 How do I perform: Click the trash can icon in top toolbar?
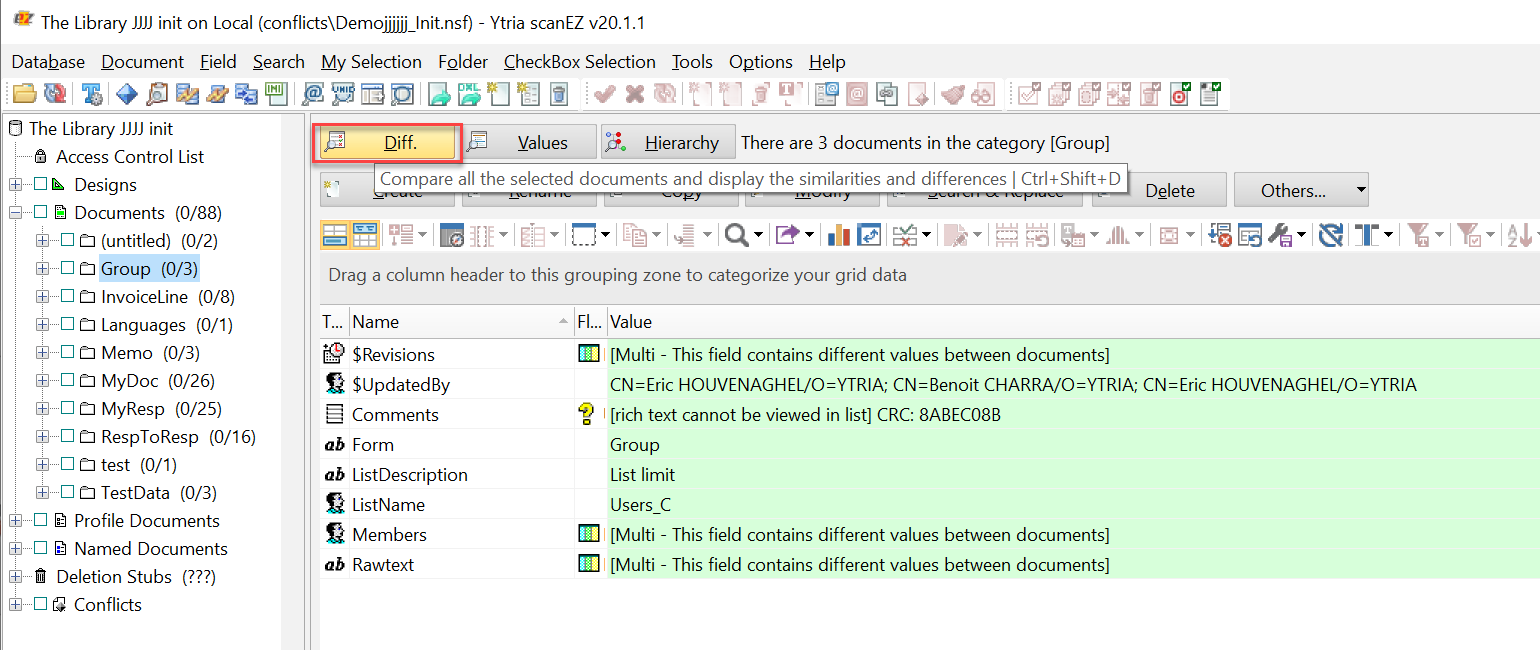(559, 94)
